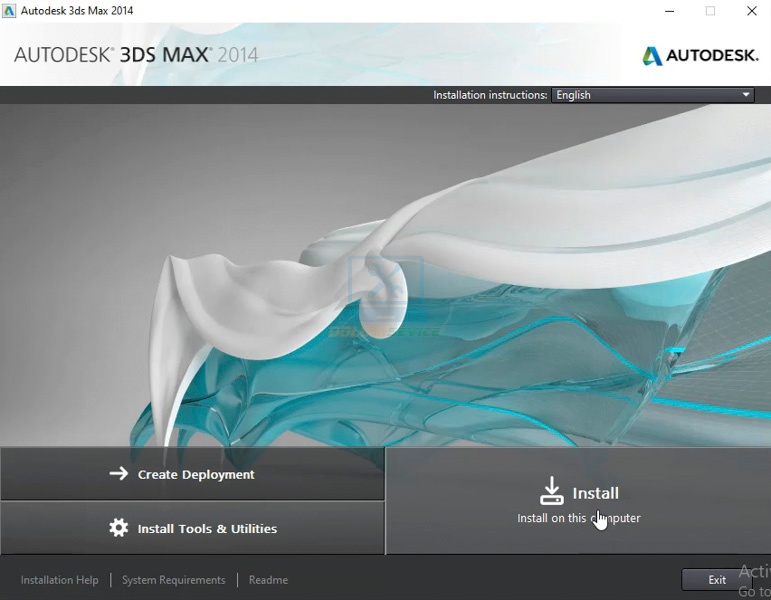This screenshot has width=771, height=600.
Task: Click the arrow icon beside Create Deployment
Action: coord(119,474)
